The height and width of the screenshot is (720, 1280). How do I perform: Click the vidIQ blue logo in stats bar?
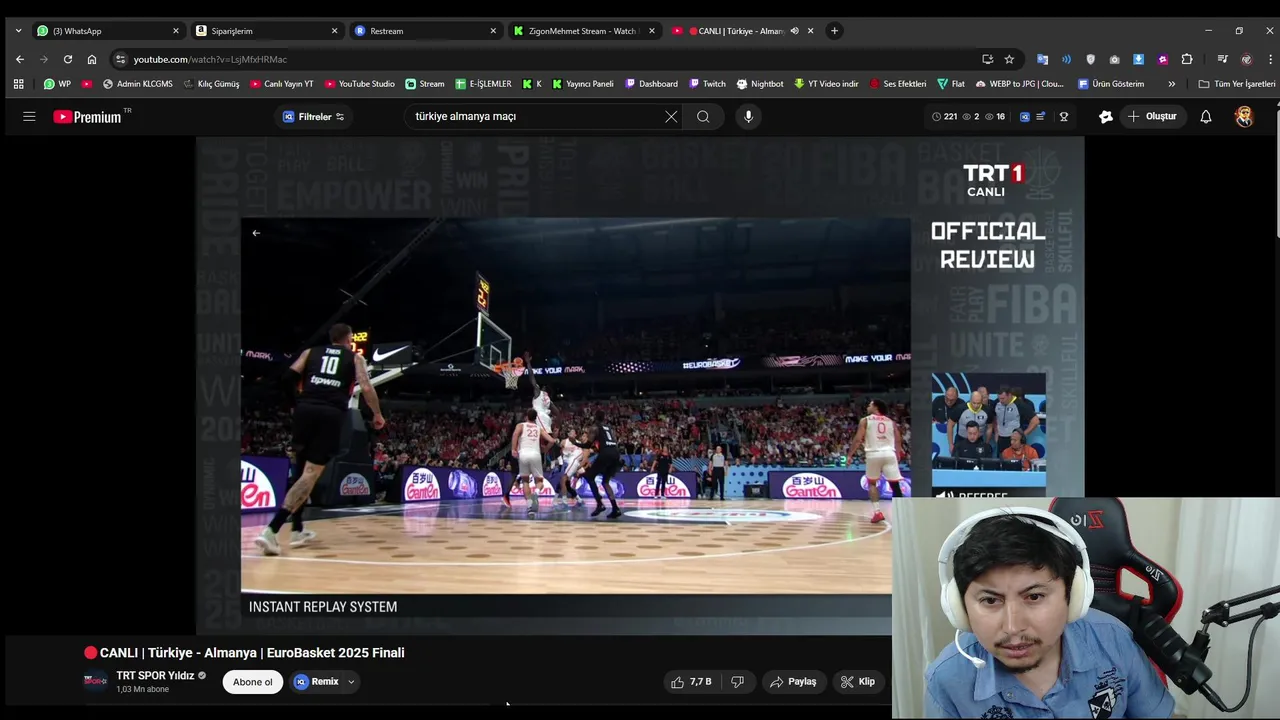1024,117
